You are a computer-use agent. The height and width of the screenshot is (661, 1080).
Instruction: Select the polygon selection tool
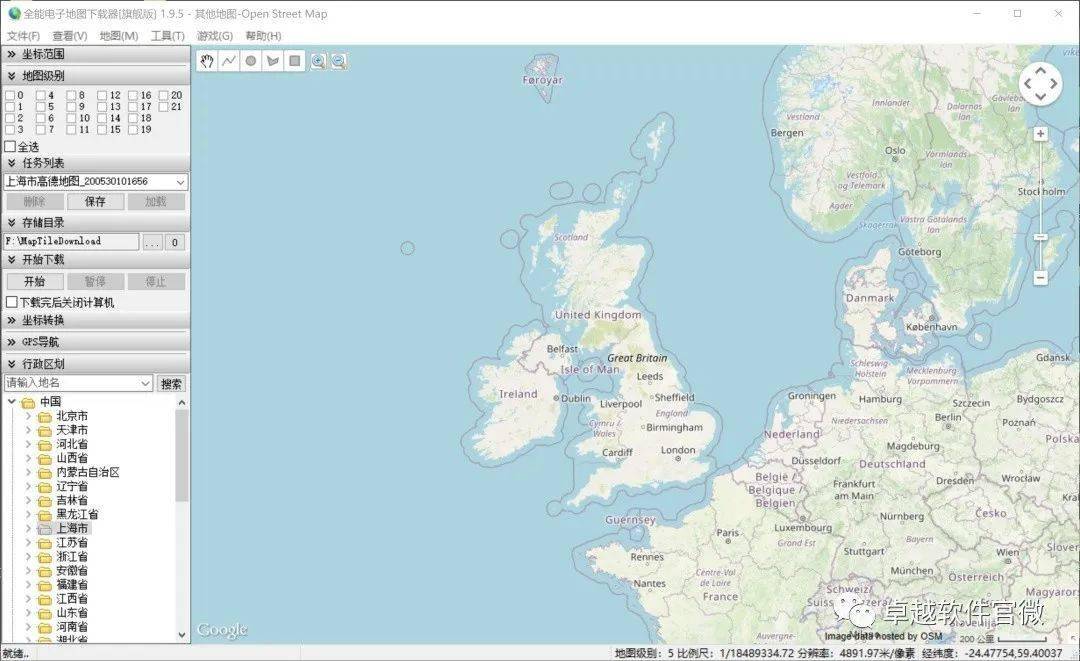point(273,61)
